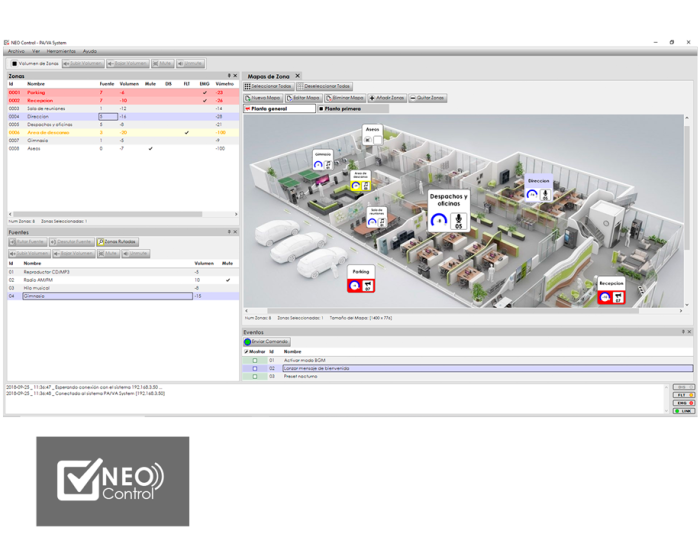Image resolution: width=700 pixels, height=560 pixels.
Task: Click the Eliminar Mapa button
Action: click(344, 98)
